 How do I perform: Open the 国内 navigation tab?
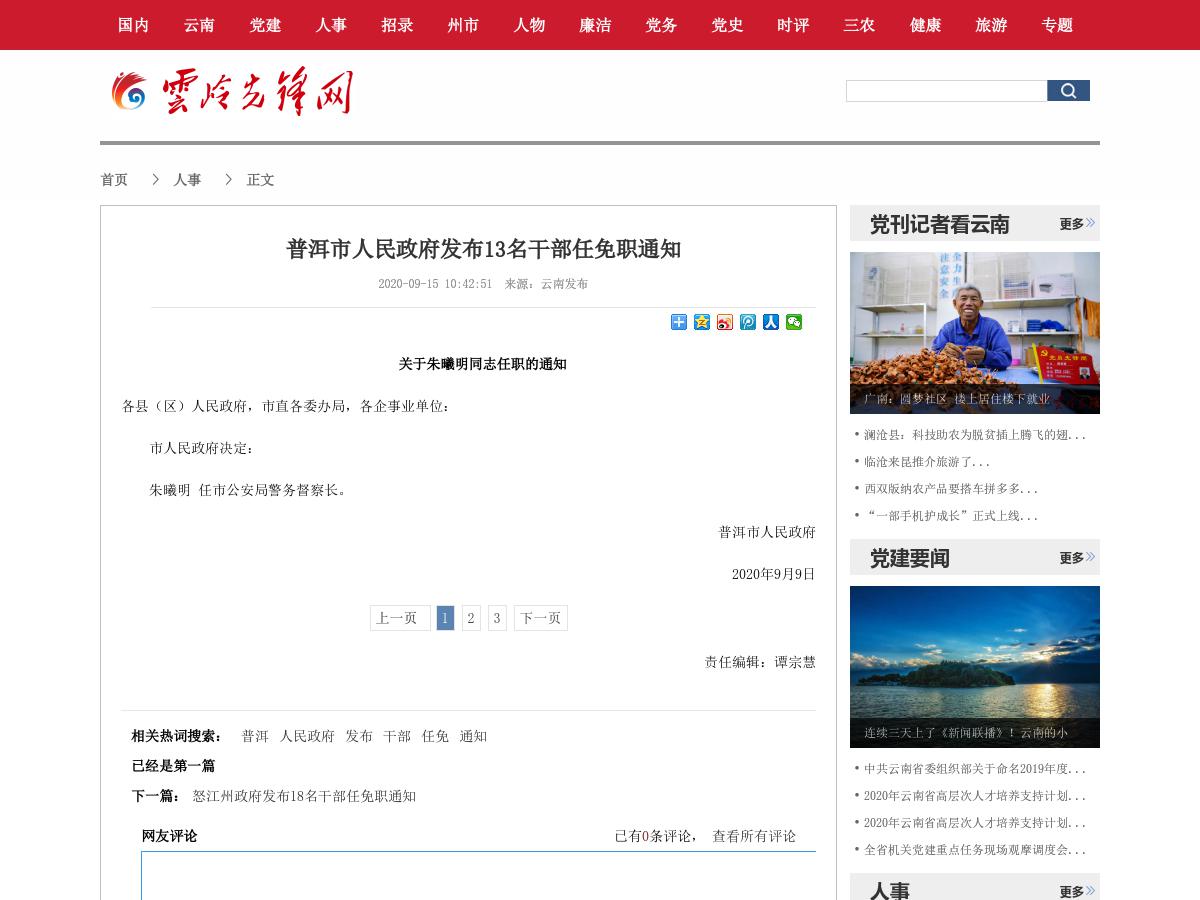[x=133, y=25]
